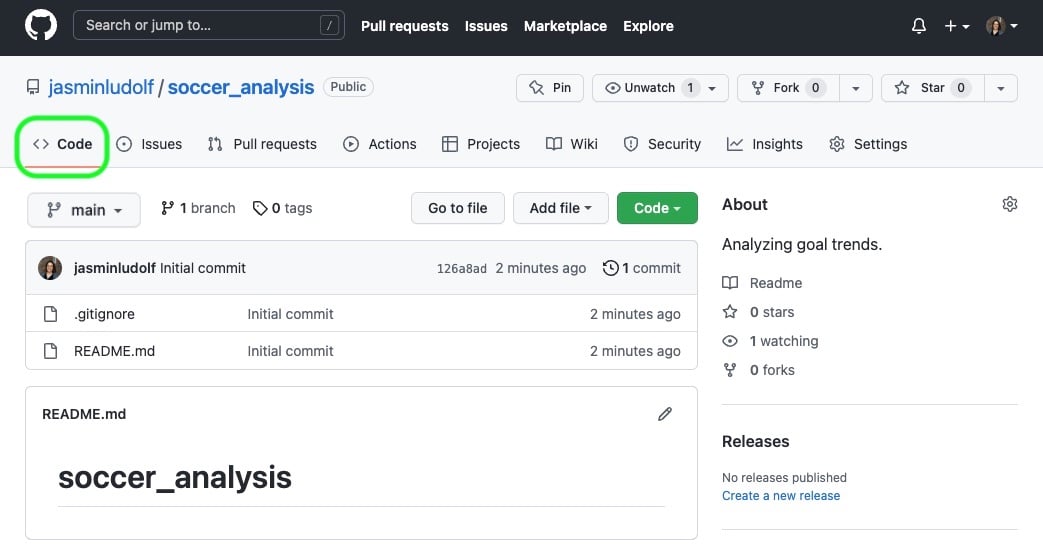Expand the plus create-new menu
The width and height of the screenshot is (1043, 556).
coord(957,26)
